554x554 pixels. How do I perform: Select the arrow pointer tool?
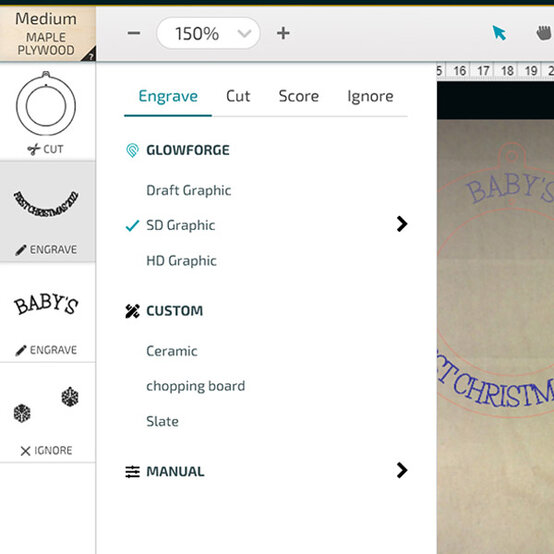(x=499, y=33)
